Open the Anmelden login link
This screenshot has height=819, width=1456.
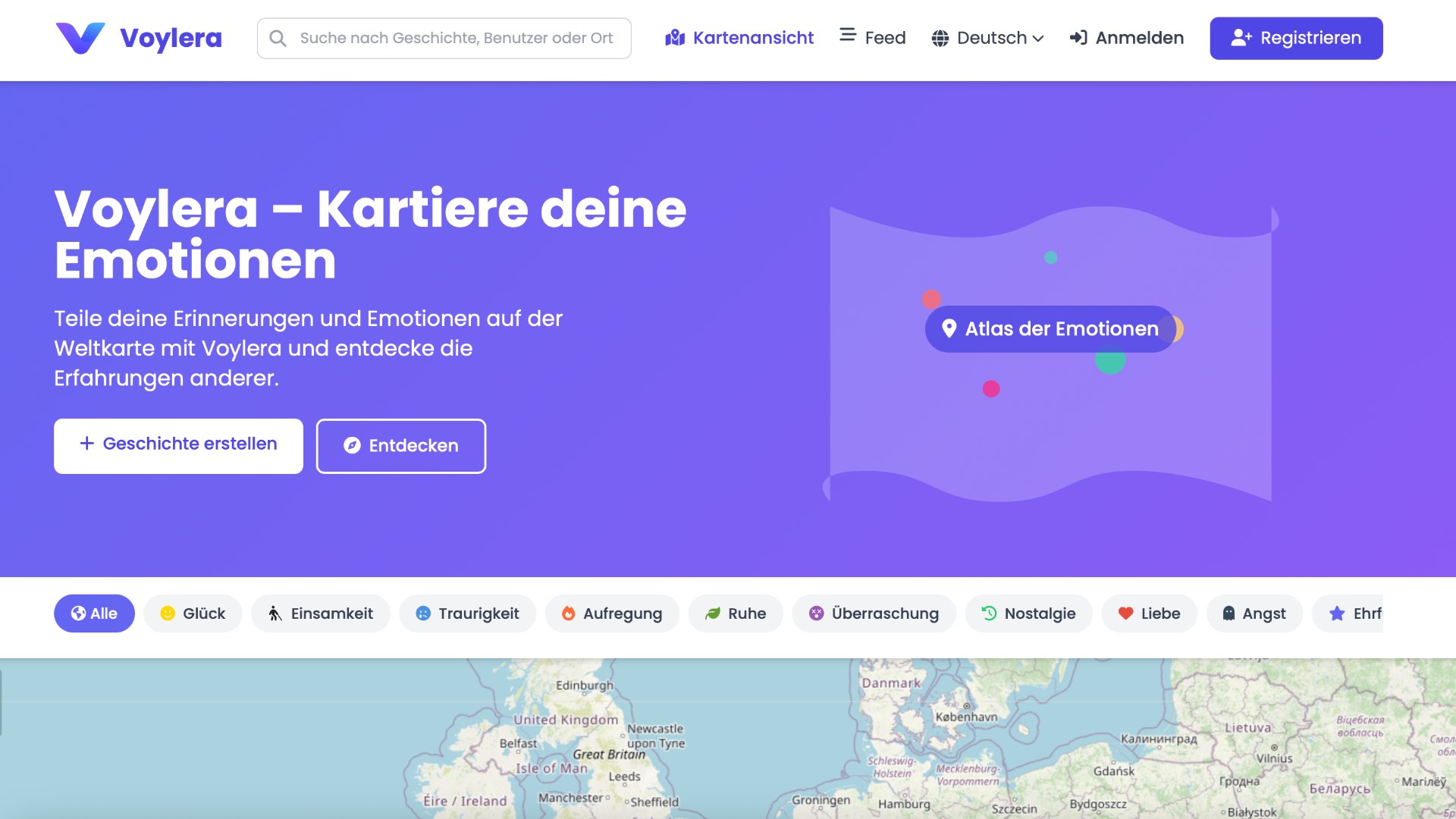point(1127,38)
